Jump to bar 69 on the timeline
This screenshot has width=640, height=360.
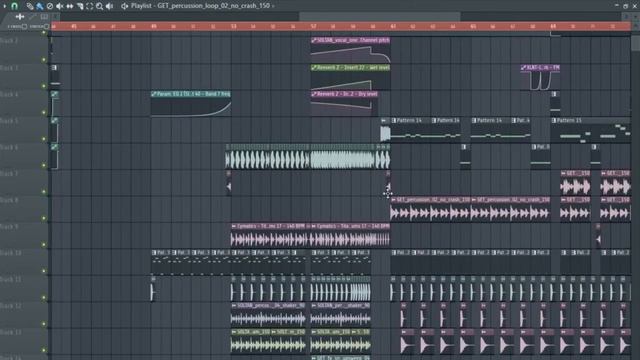(x=553, y=27)
